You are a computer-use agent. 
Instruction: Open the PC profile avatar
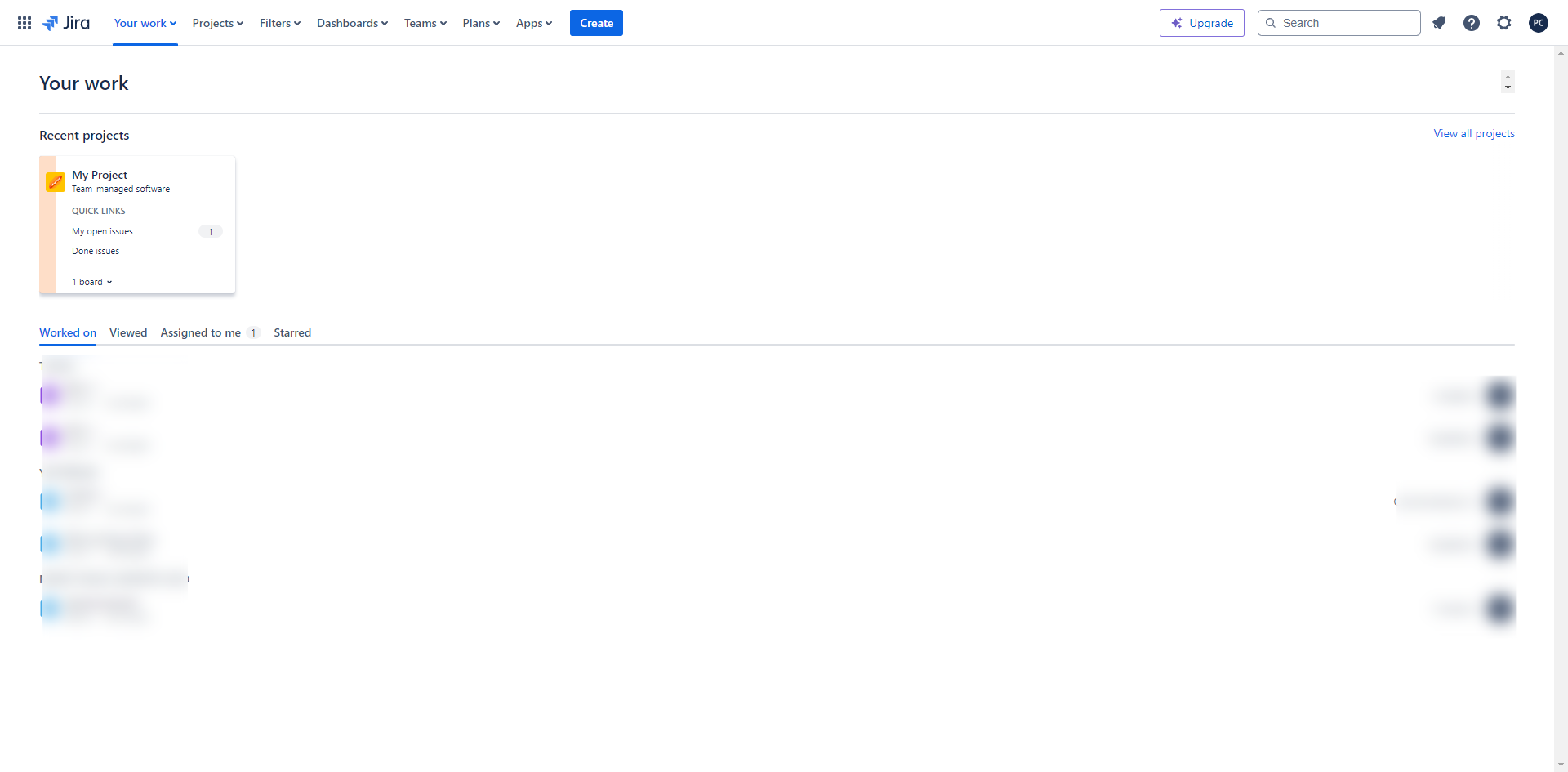pos(1539,23)
